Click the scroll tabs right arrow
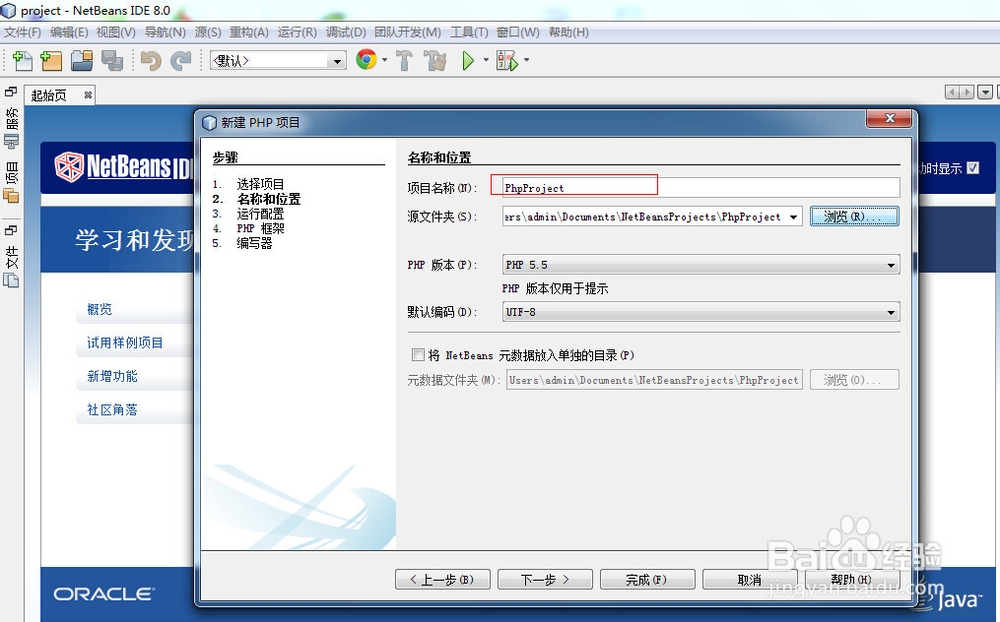This screenshot has height=622, width=1000. 967,93
